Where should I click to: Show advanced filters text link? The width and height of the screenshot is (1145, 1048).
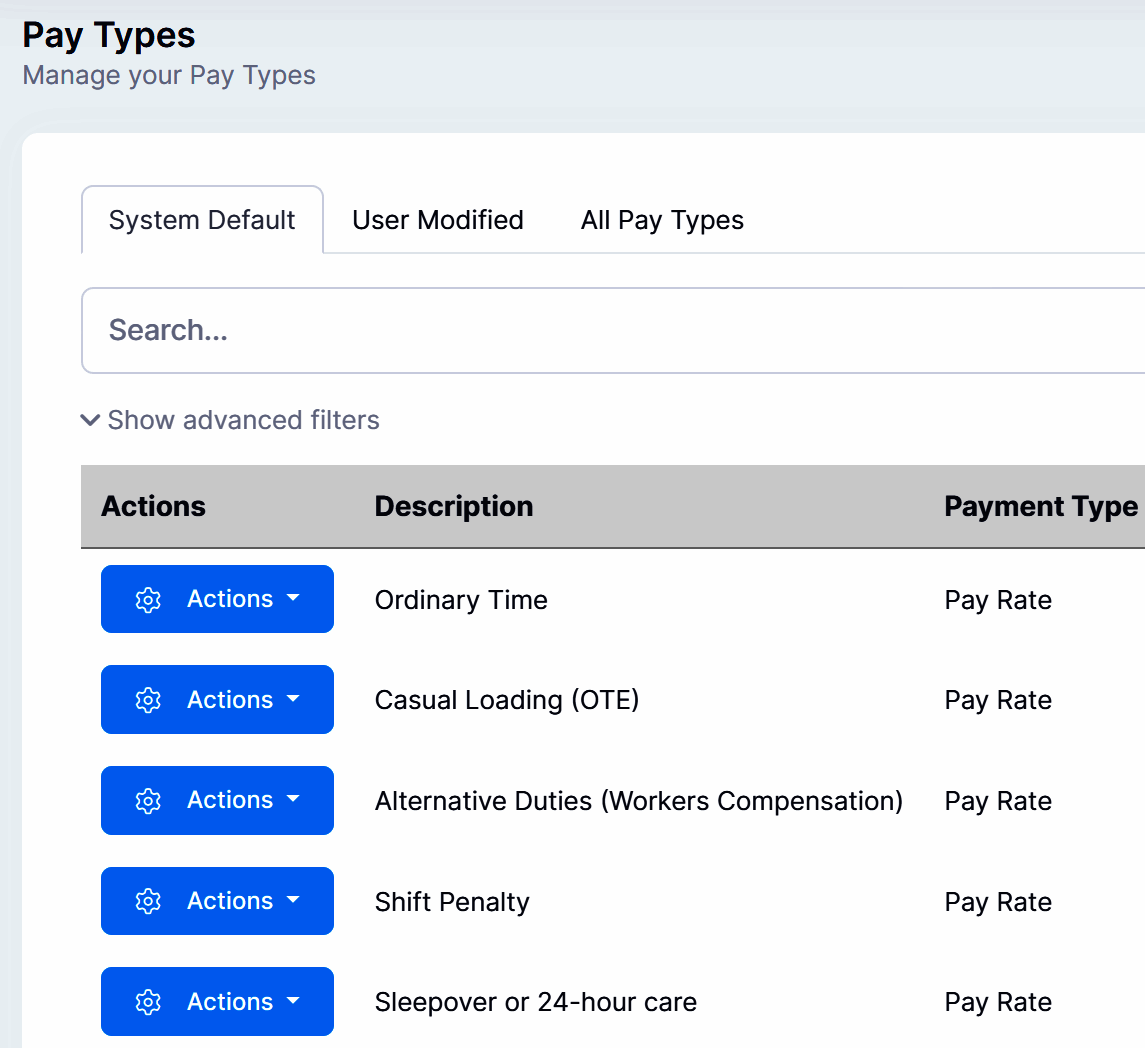point(243,420)
